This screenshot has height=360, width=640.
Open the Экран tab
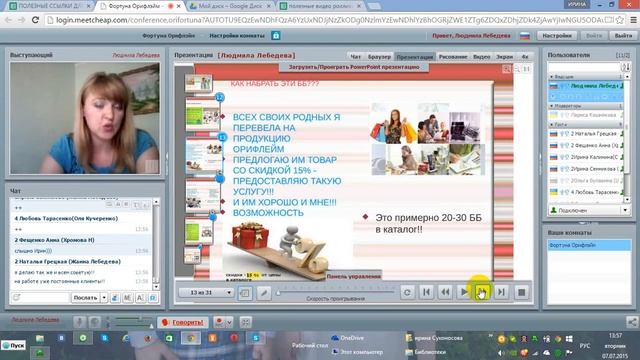[504, 57]
